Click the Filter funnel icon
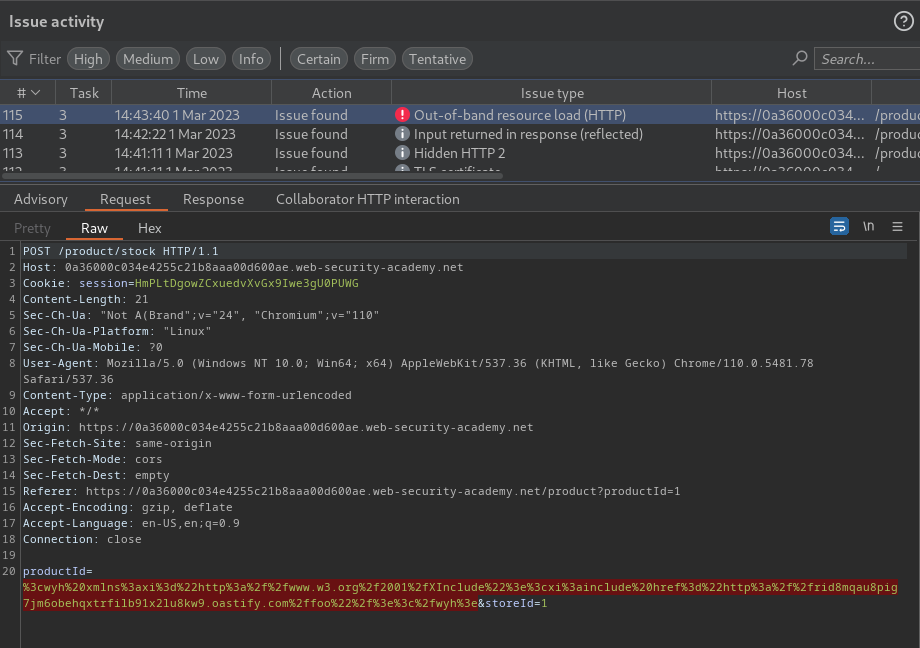920x648 pixels. click(15, 59)
